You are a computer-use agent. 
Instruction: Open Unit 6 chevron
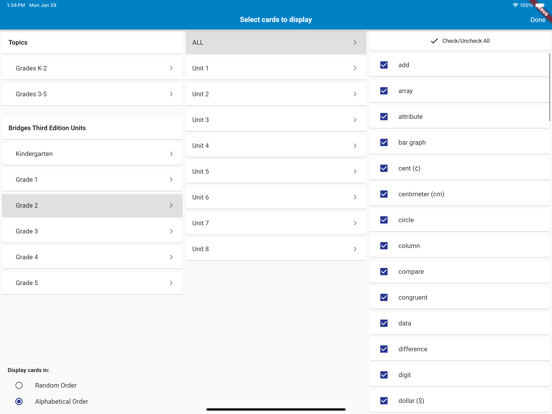pyautogui.click(x=355, y=197)
